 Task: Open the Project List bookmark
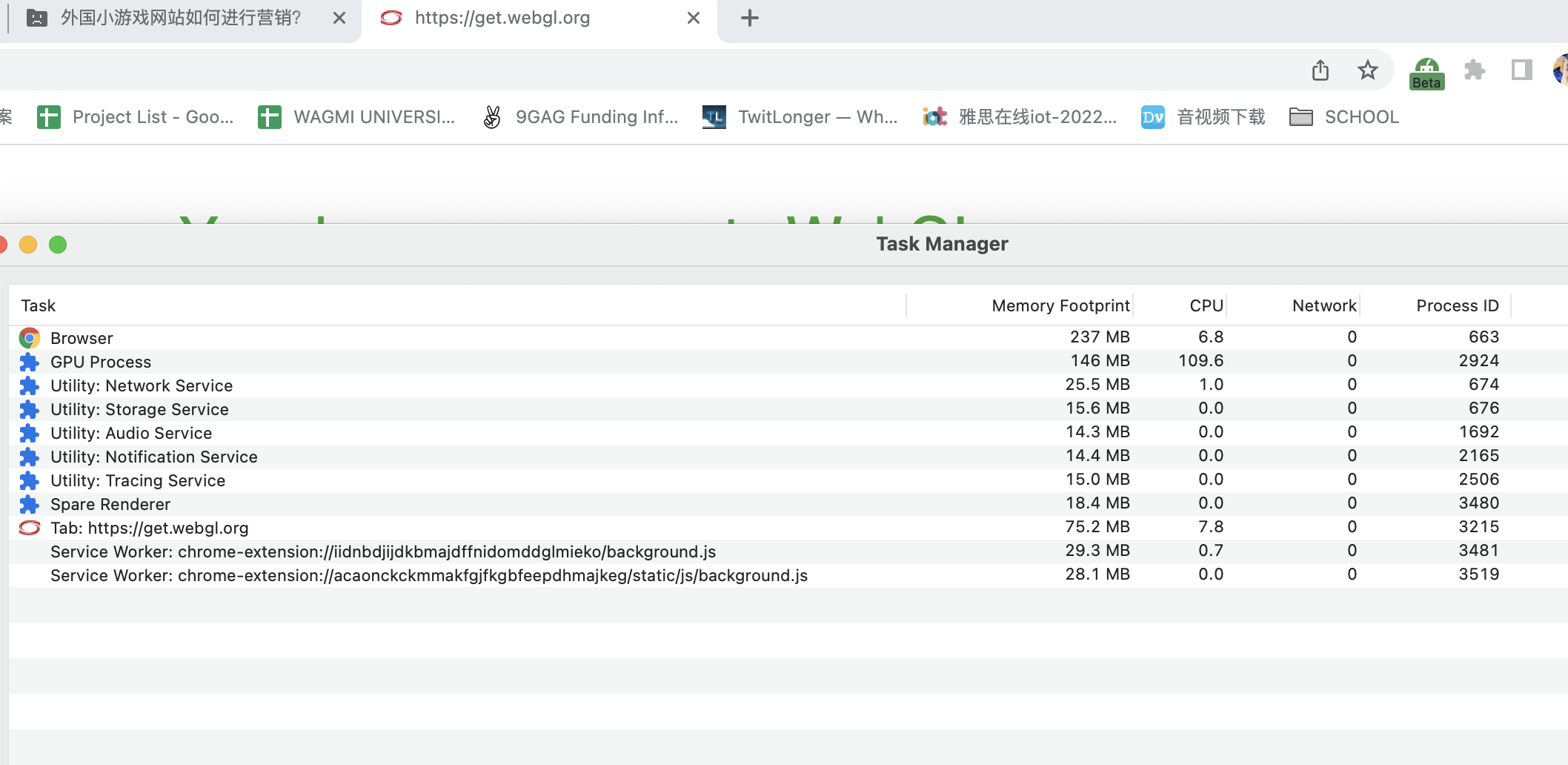click(x=136, y=117)
